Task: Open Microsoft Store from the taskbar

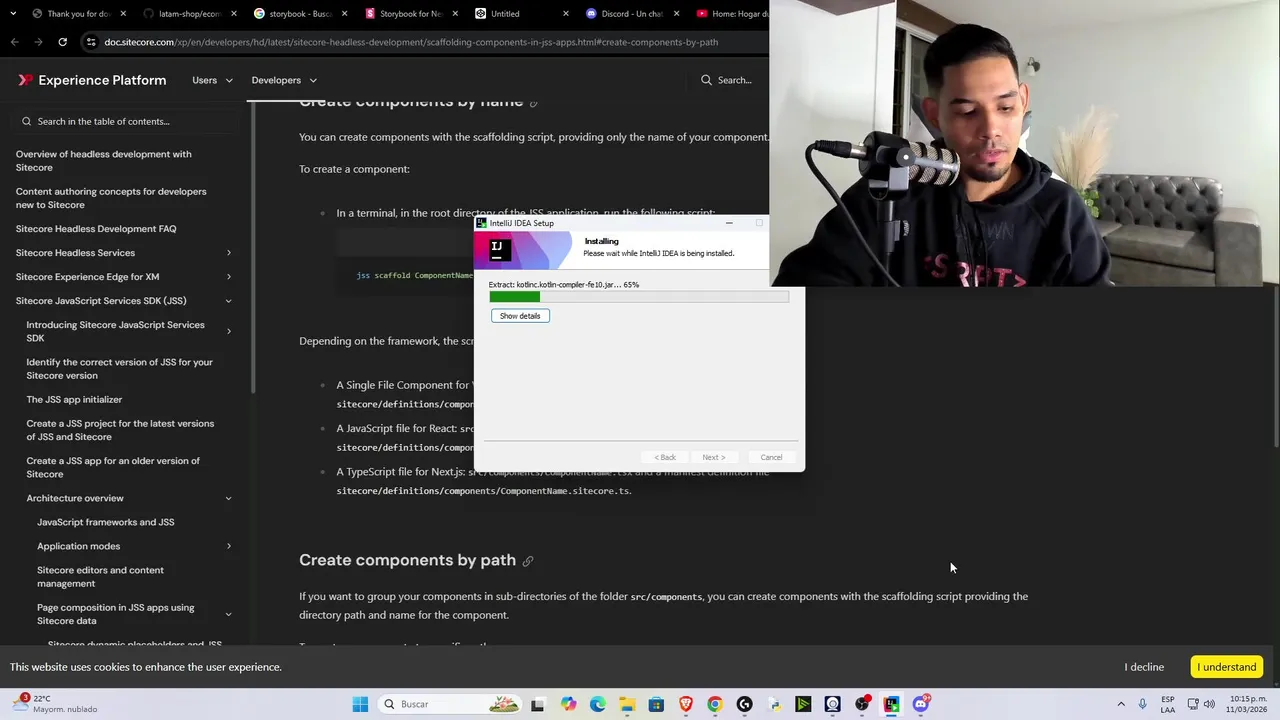Action: pos(656,704)
